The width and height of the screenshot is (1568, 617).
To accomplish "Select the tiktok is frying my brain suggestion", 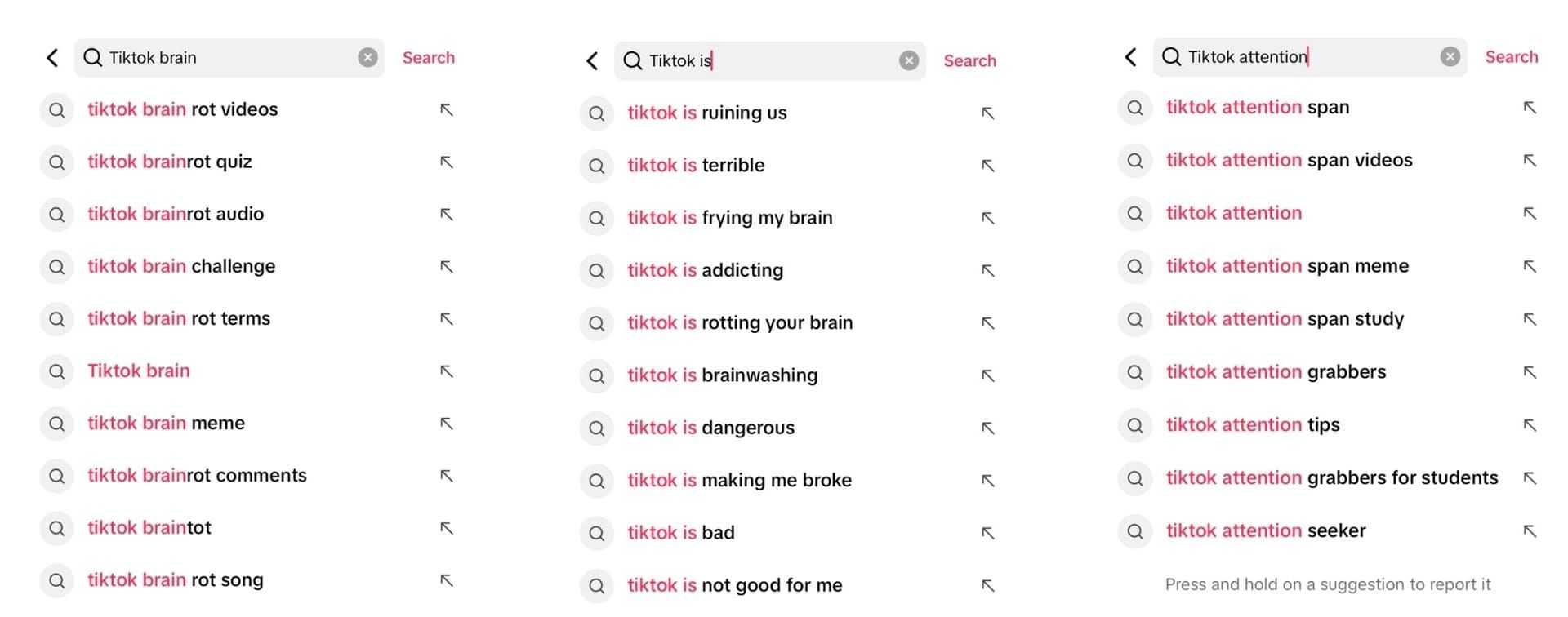I will 729,217.
